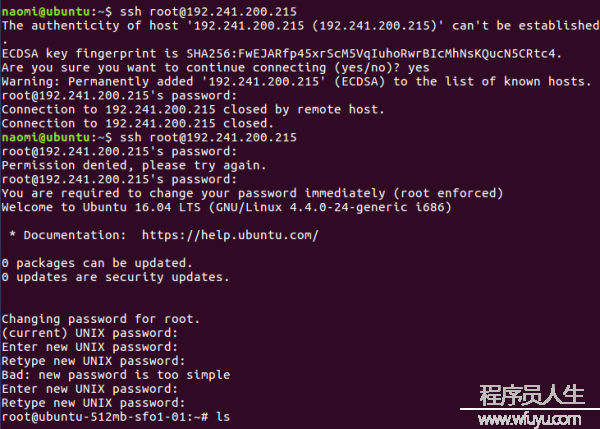Screen dimensions: 600x429
Task: Click the 'Permission denied, please try again' line
Action: tap(134, 165)
